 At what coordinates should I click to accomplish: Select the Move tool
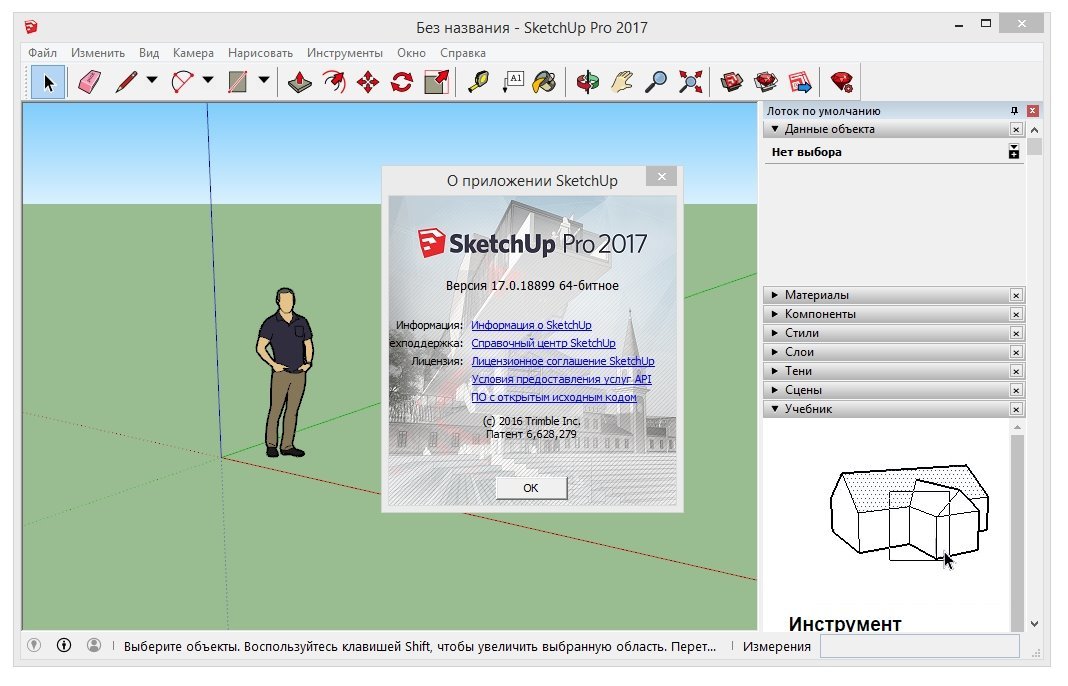(x=368, y=82)
